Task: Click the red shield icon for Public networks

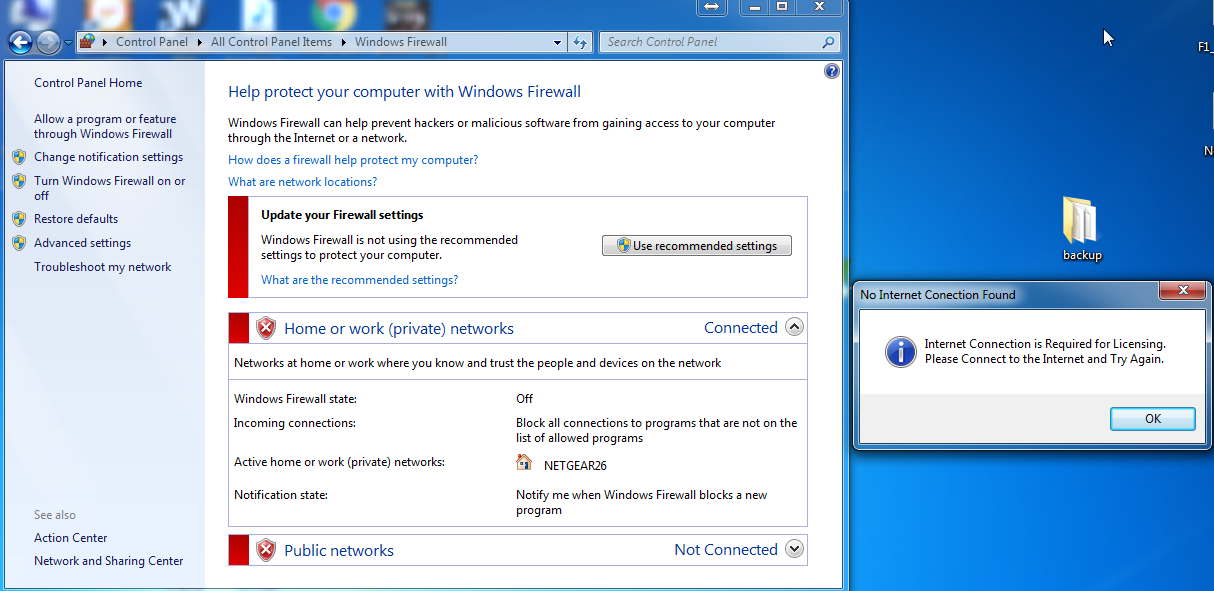Action: (x=265, y=550)
